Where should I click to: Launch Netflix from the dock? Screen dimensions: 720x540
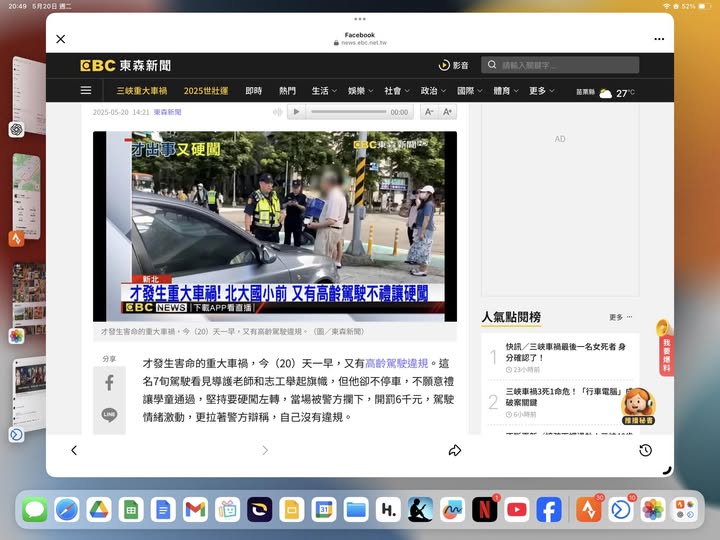[484, 510]
